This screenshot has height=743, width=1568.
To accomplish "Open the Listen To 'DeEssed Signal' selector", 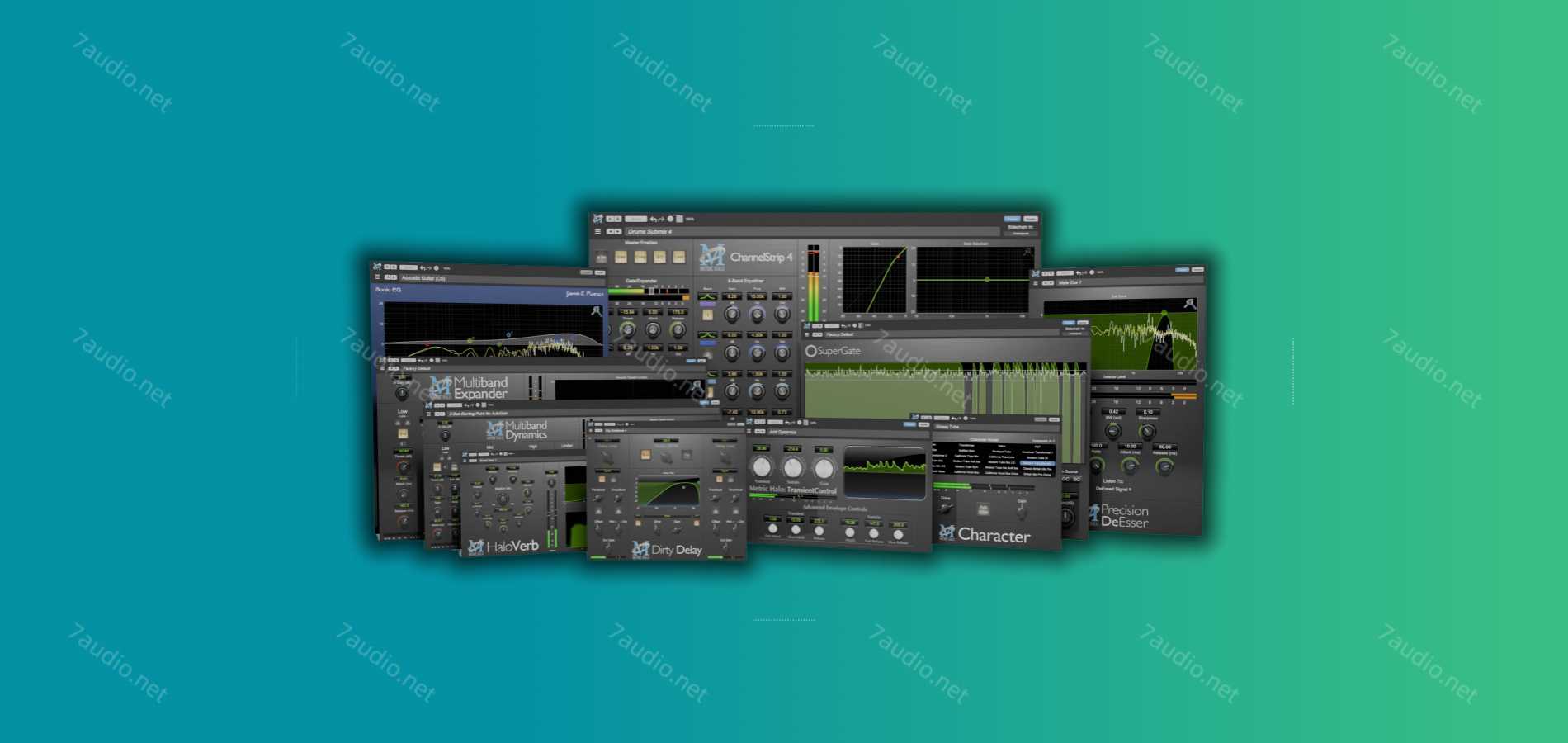I will point(1113,490).
